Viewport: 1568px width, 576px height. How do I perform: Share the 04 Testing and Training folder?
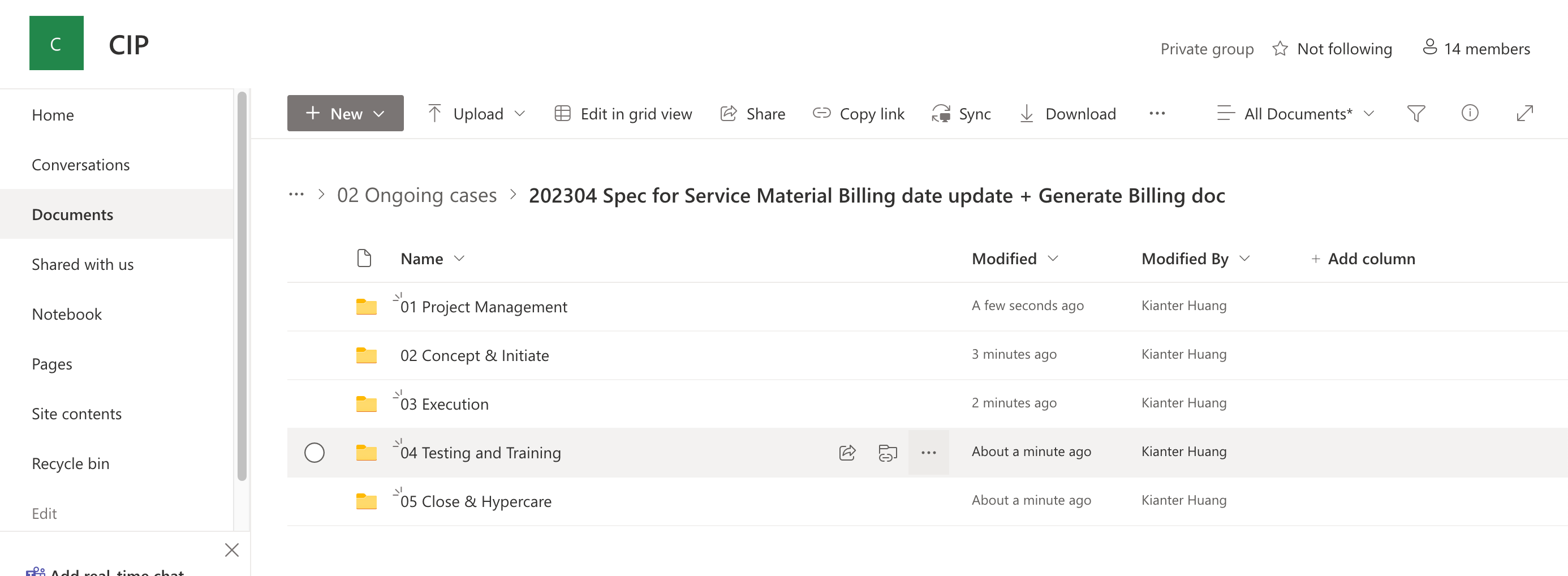click(847, 453)
